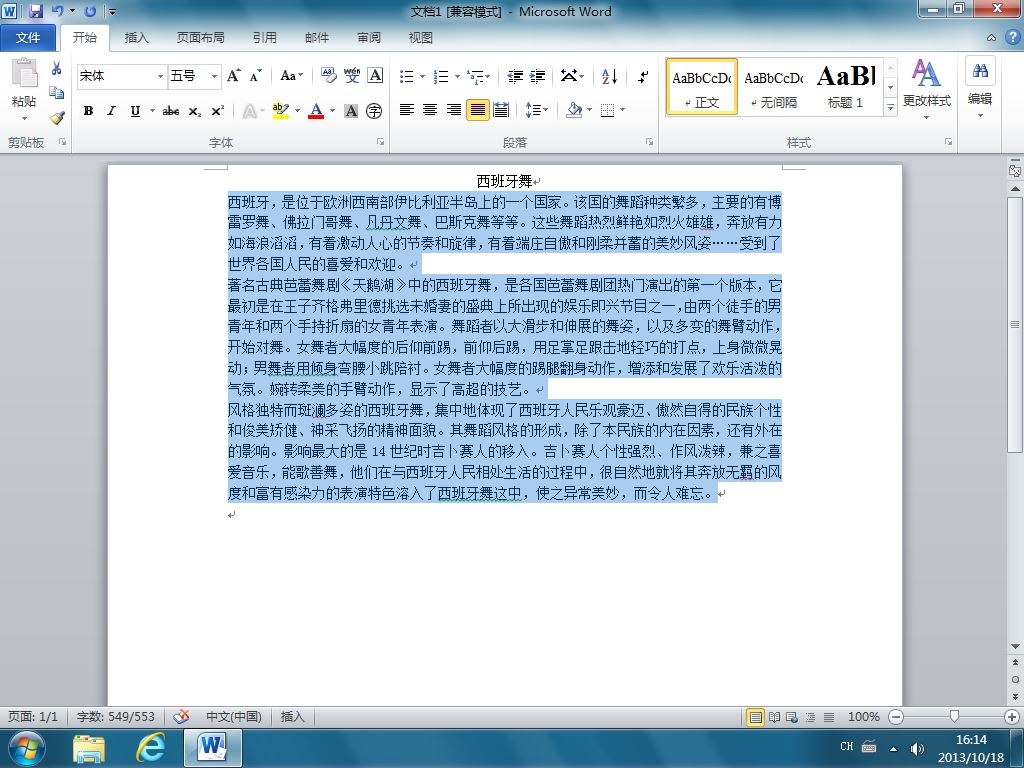Viewport: 1024px width, 768px height.
Task: Switch to Full Screen Reading view
Action: tap(775, 717)
